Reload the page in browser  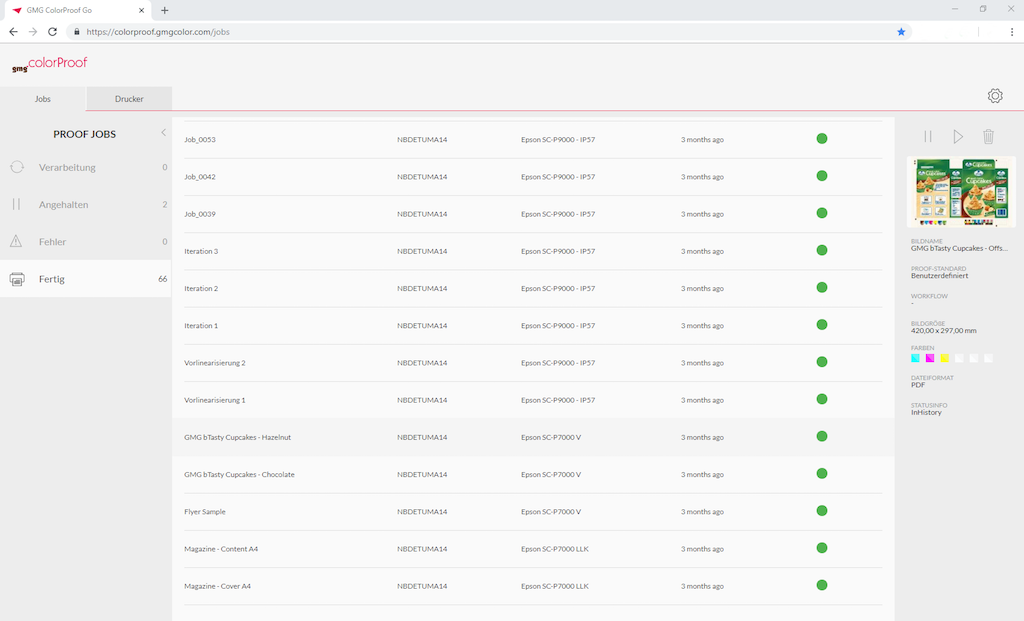52,32
